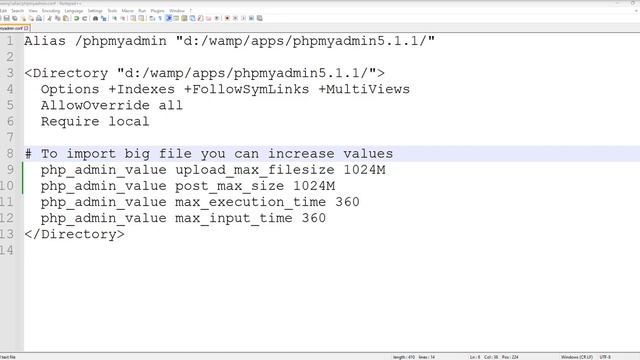This screenshot has width=640, height=360.
Task: Start macro recording with red Record icon
Action: click(227, 18)
